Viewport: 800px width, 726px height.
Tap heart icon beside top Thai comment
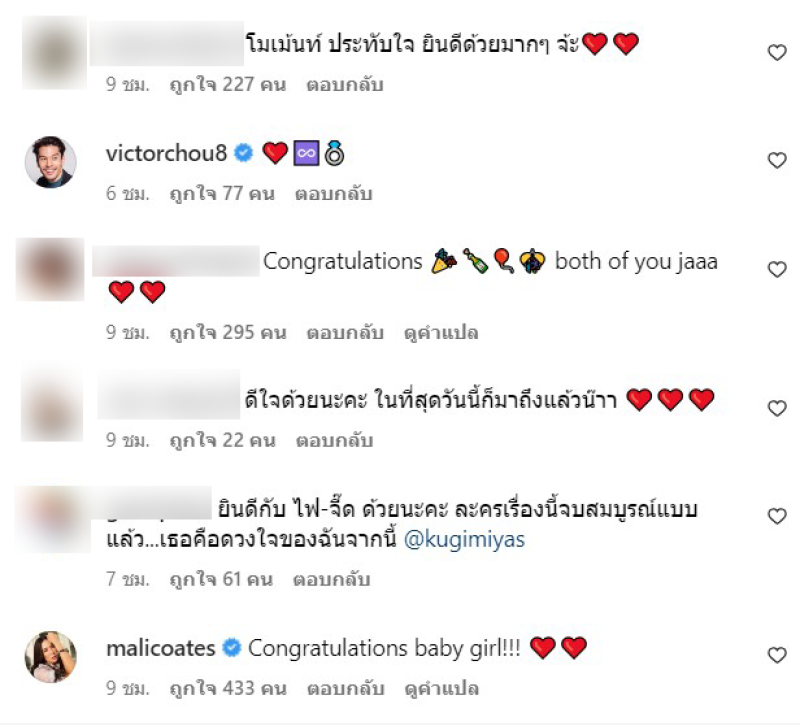coord(777,53)
